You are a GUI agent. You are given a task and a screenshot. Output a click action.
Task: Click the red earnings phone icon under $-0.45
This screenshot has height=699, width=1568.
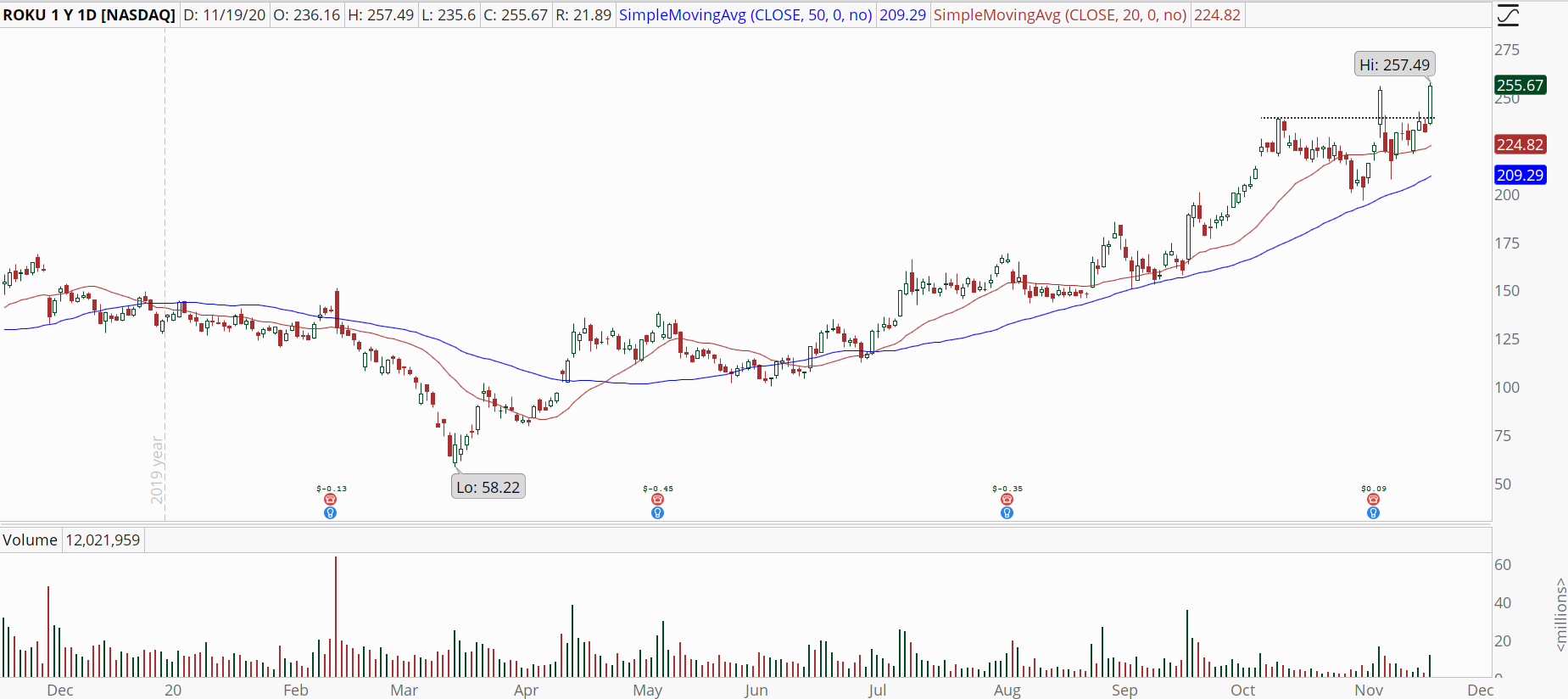tap(657, 500)
